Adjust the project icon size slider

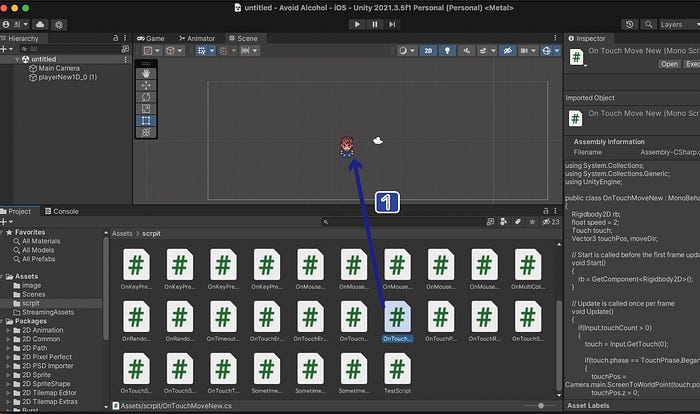pyautogui.click(x=541, y=406)
